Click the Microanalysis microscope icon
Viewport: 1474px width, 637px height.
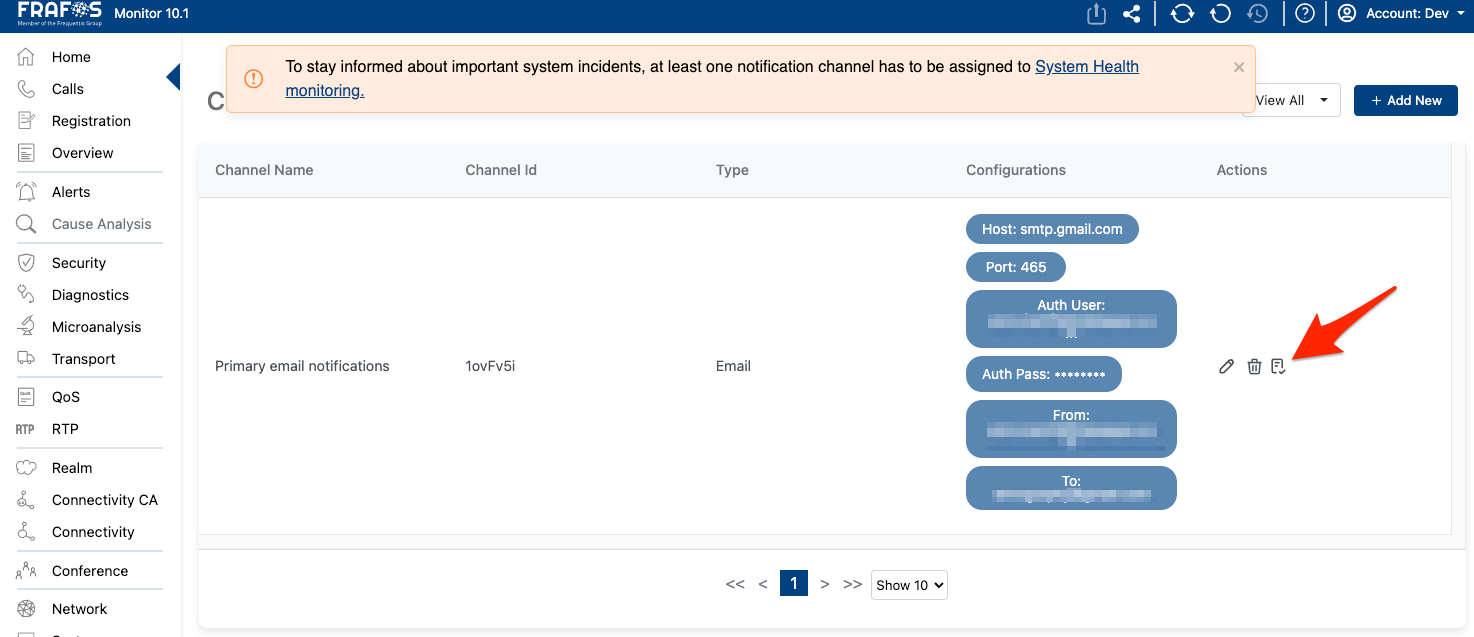[27, 327]
